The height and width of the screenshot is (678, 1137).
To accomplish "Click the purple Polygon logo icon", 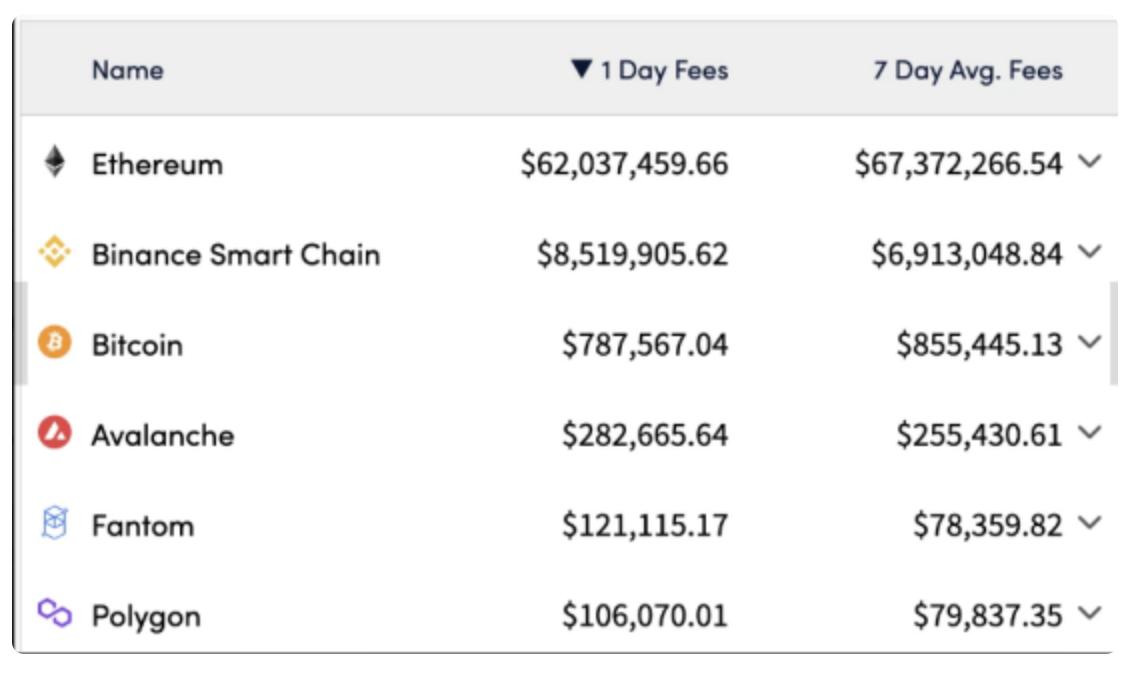I will point(55,613).
